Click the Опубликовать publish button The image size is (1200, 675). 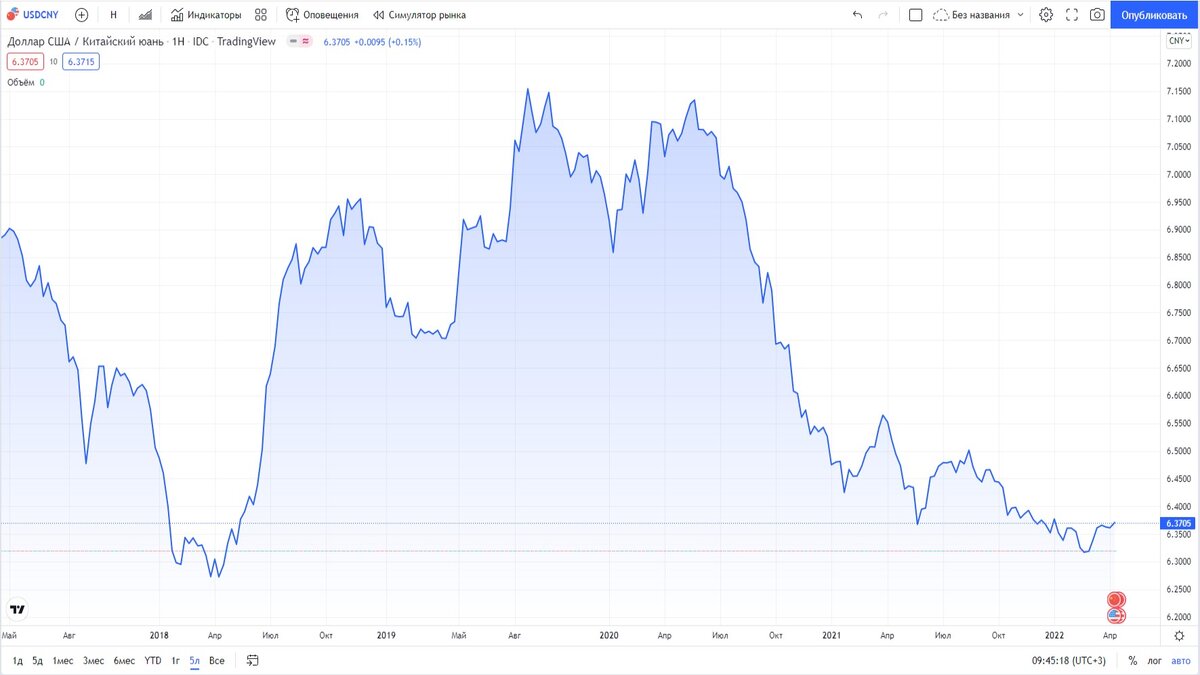click(1154, 15)
